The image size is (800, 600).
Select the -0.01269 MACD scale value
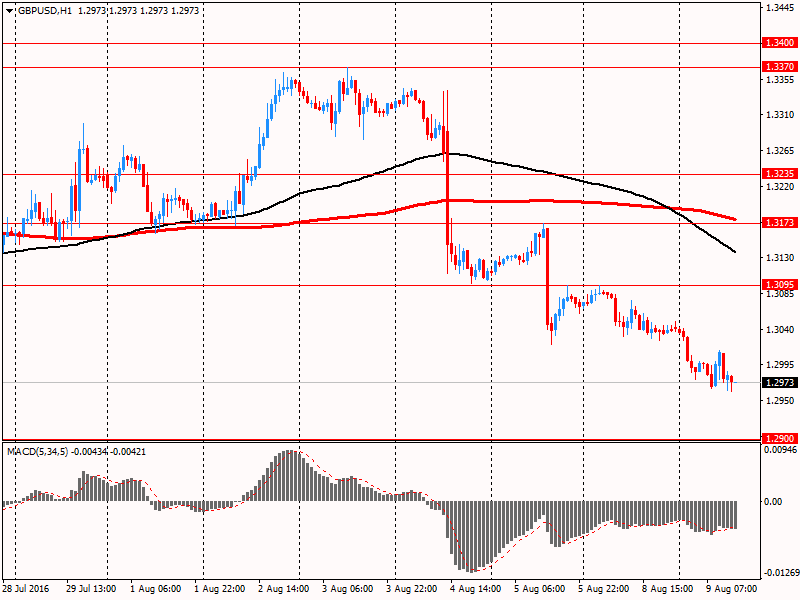(x=781, y=573)
